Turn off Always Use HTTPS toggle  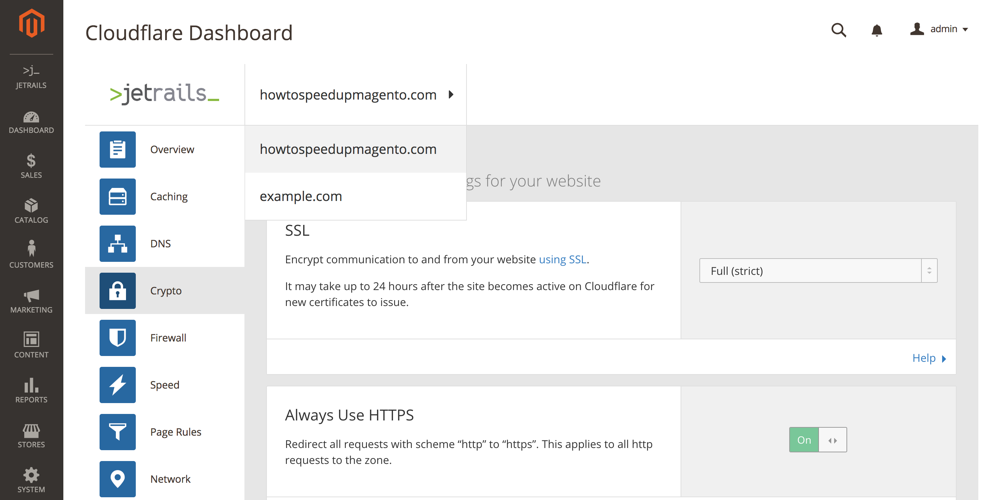tap(818, 440)
